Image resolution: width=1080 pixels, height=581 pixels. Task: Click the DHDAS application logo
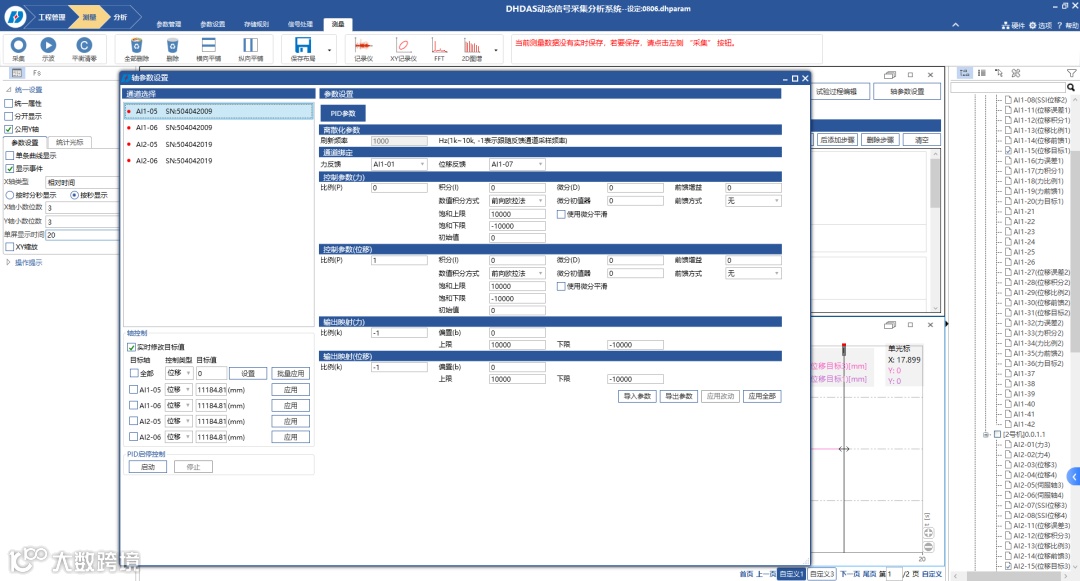[14, 17]
